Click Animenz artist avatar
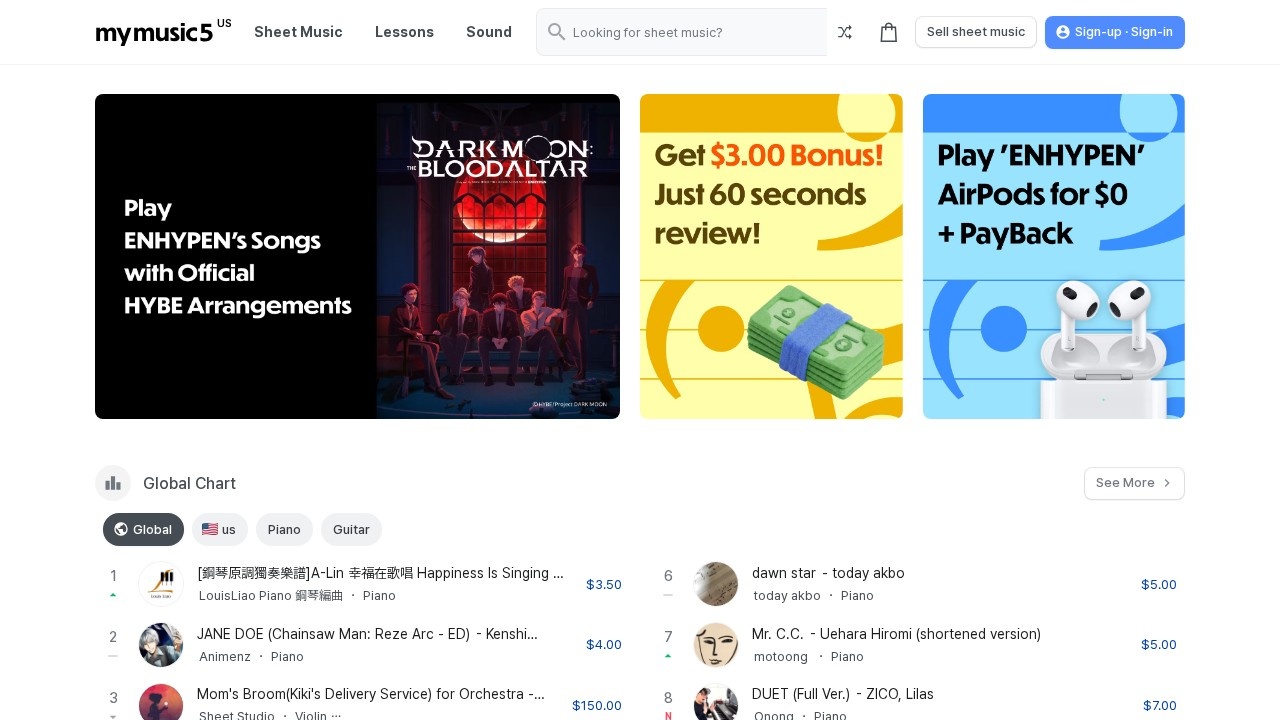The image size is (1280, 720). pyautogui.click(x=161, y=645)
